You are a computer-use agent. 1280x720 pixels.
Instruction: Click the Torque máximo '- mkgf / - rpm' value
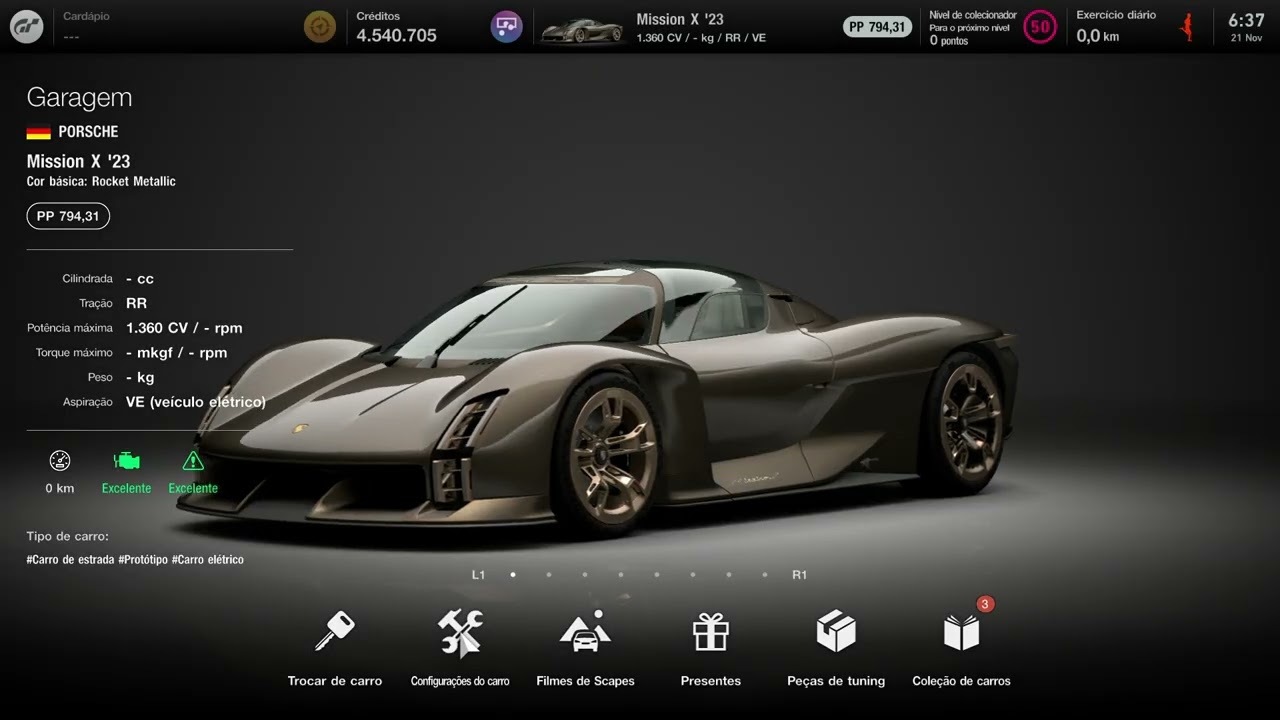pos(176,353)
